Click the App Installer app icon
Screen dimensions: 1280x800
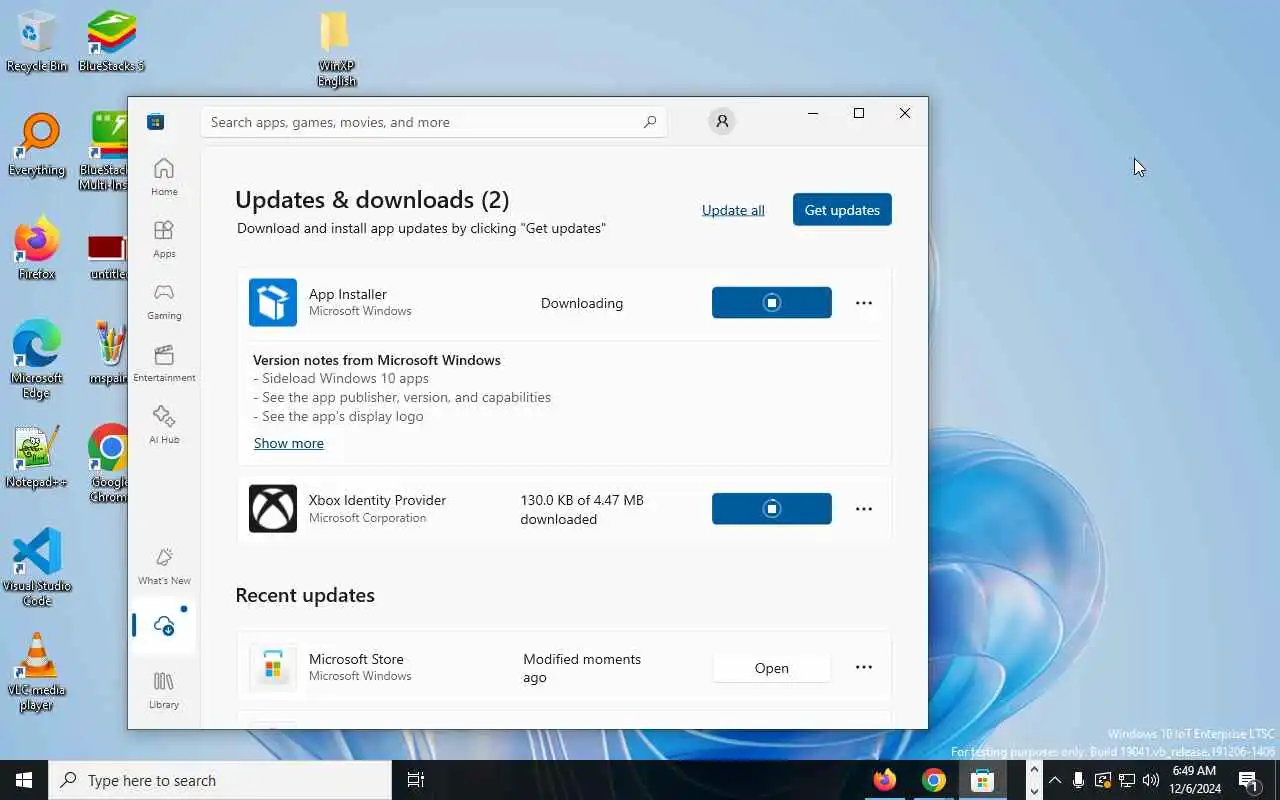click(x=273, y=302)
